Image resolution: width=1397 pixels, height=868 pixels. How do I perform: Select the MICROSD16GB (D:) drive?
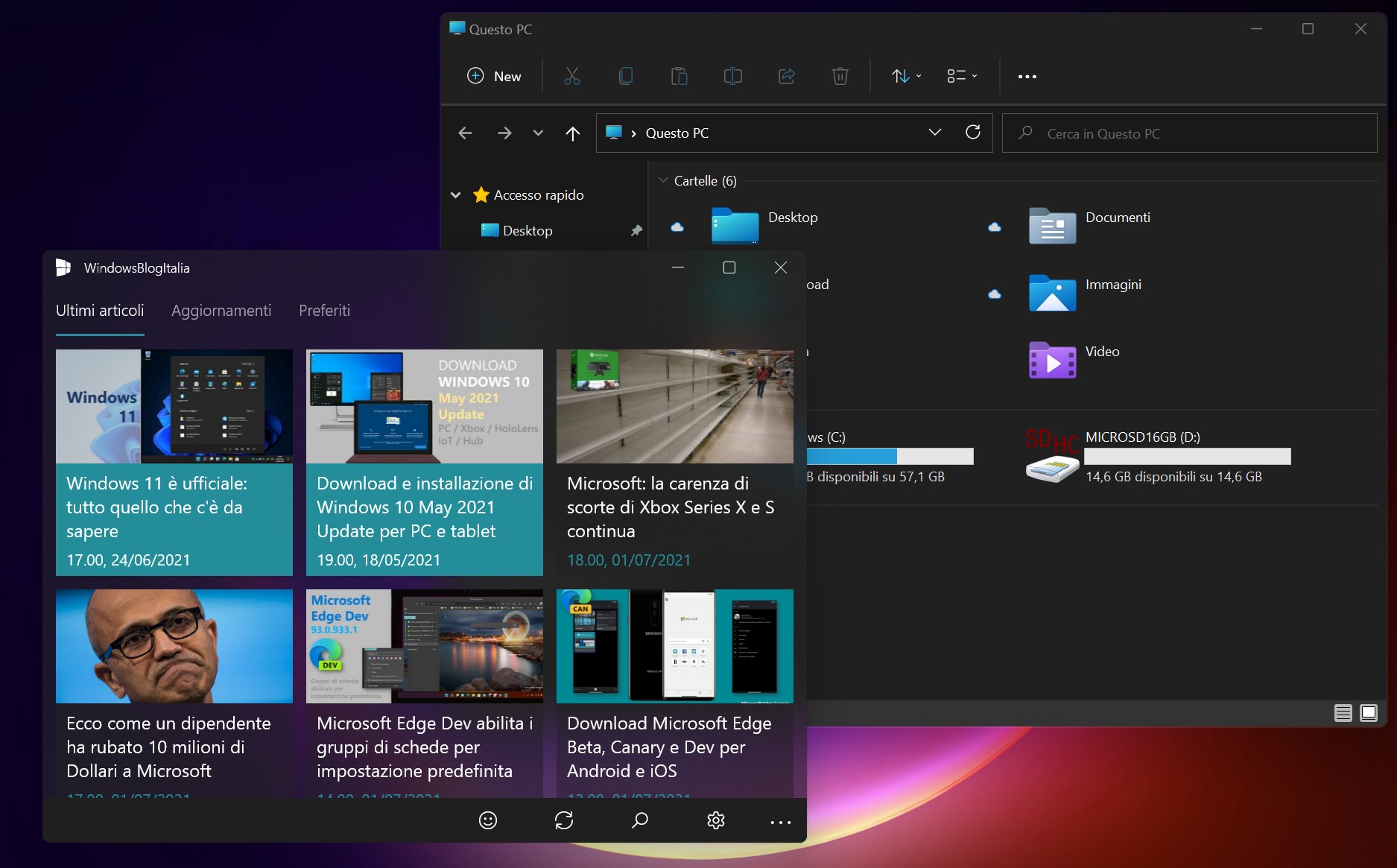click(1157, 456)
